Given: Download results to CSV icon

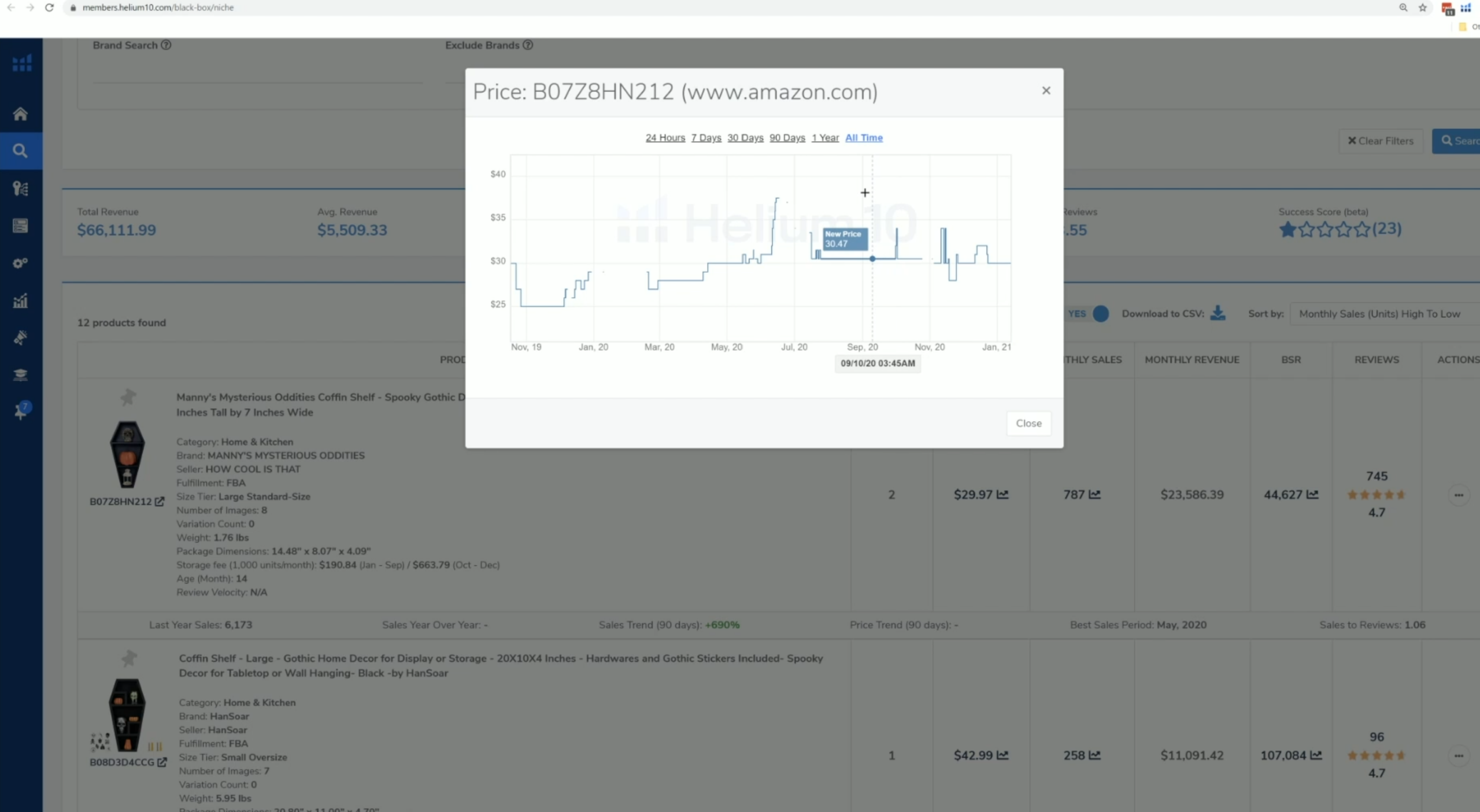Looking at the screenshot, I should pyautogui.click(x=1218, y=313).
